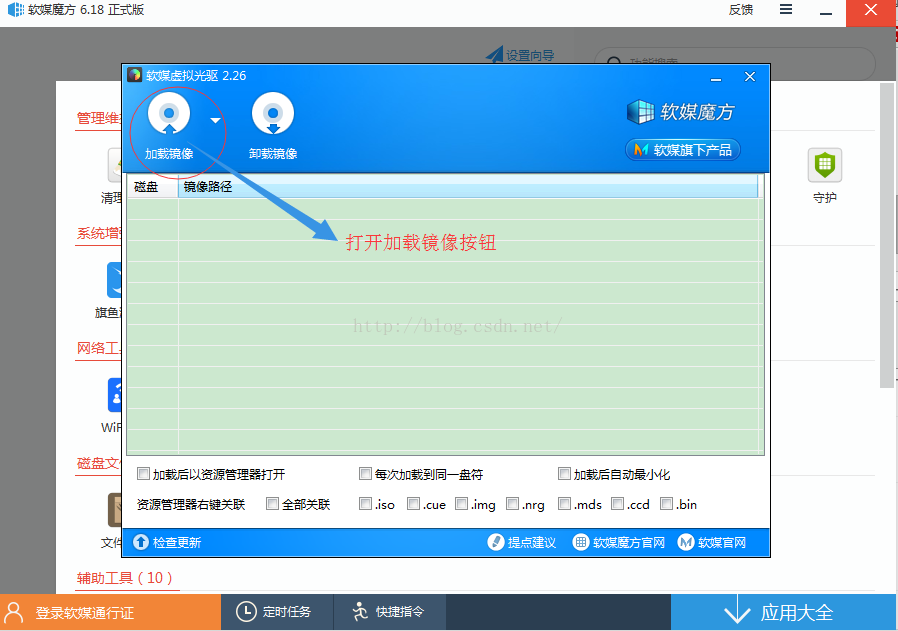
Task: Check the .img file association box
Action: (461, 504)
